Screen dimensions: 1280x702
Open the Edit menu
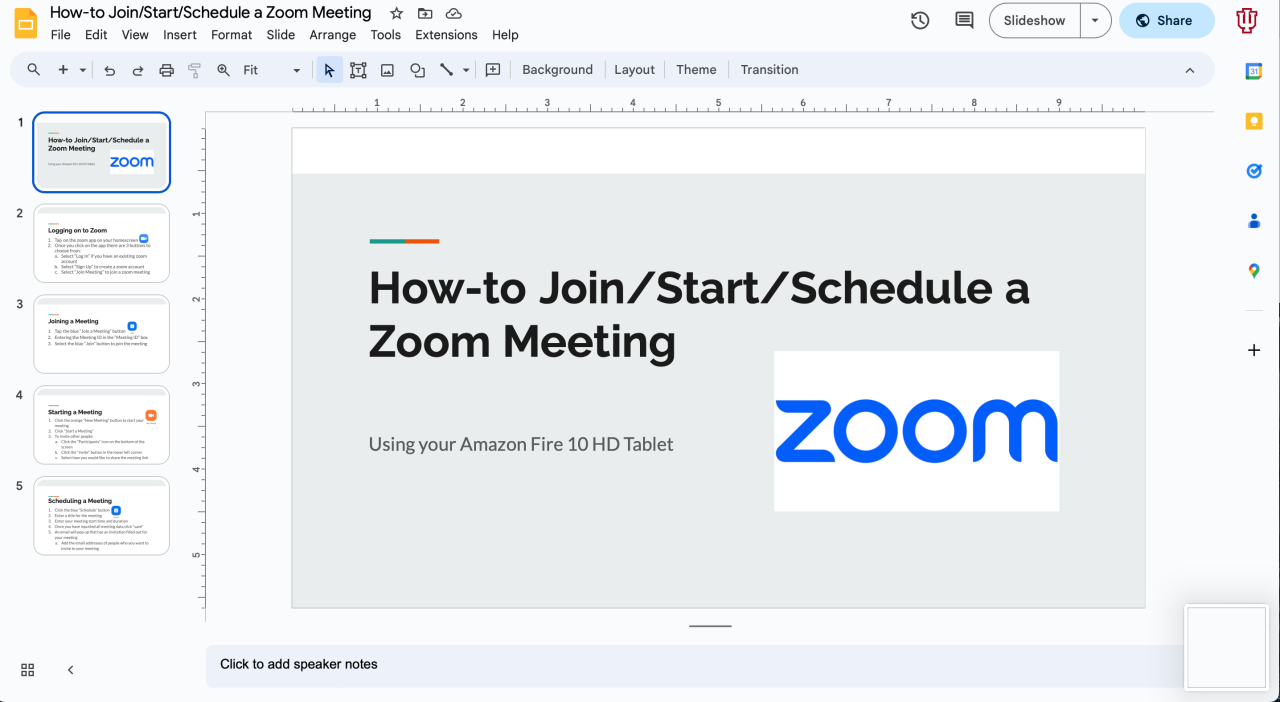[x=96, y=35]
